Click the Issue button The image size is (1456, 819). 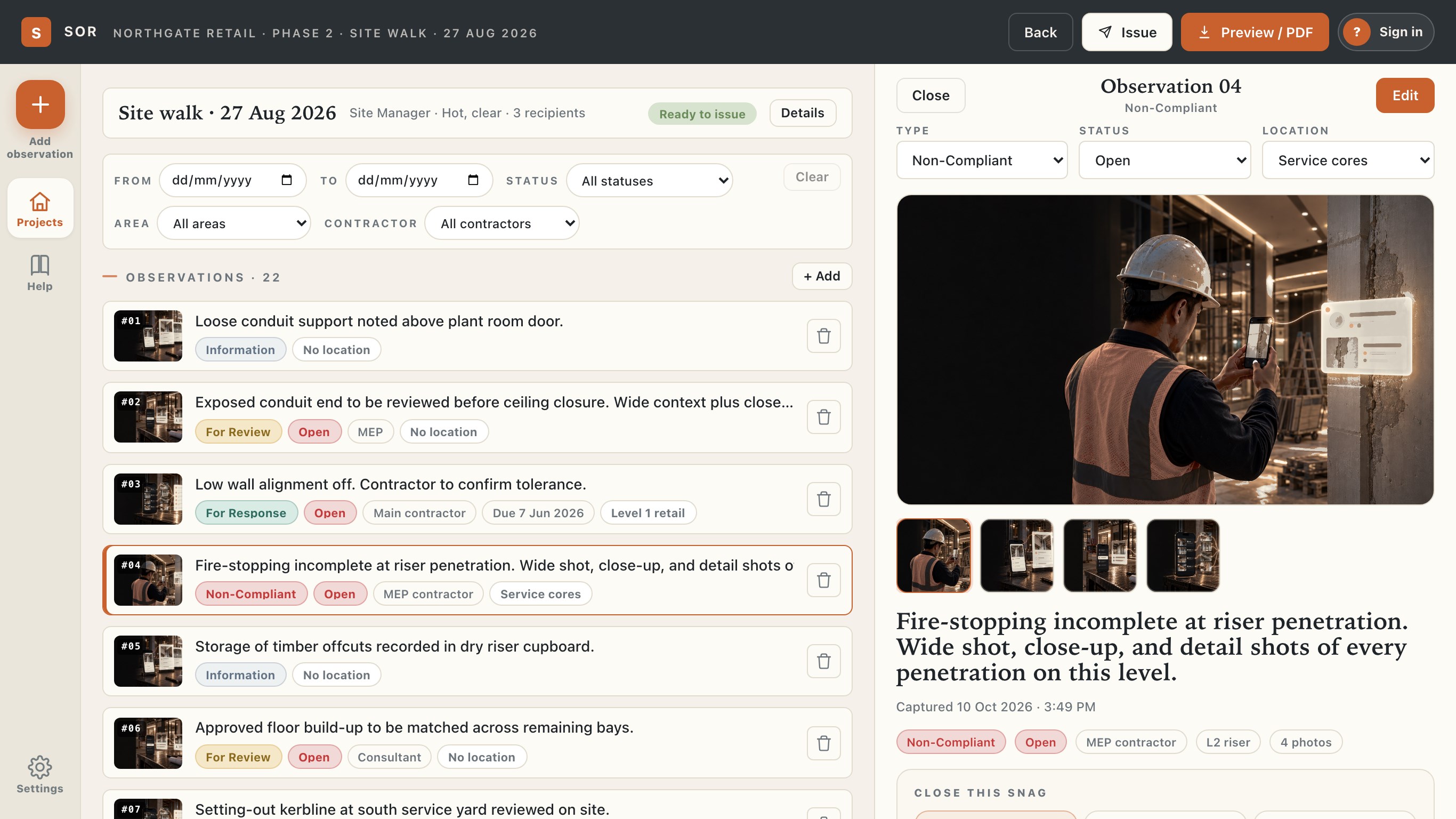click(1127, 32)
